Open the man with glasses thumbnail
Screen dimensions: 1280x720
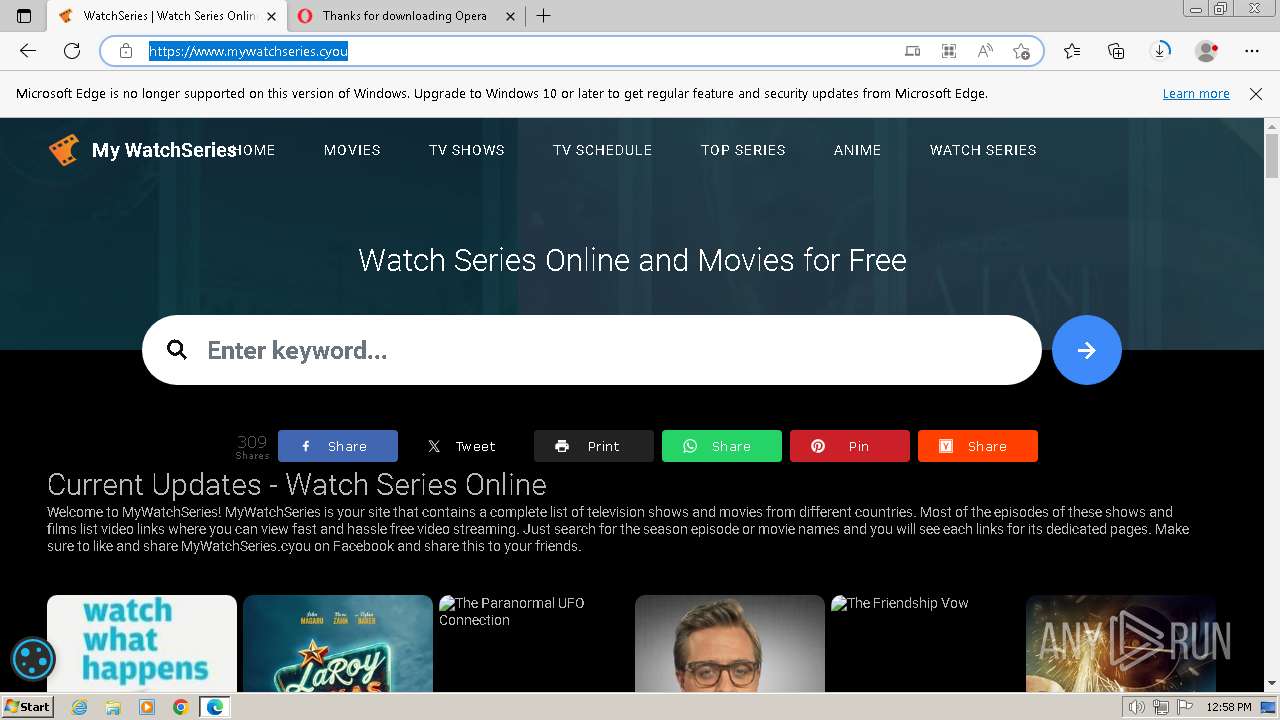[730, 643]
